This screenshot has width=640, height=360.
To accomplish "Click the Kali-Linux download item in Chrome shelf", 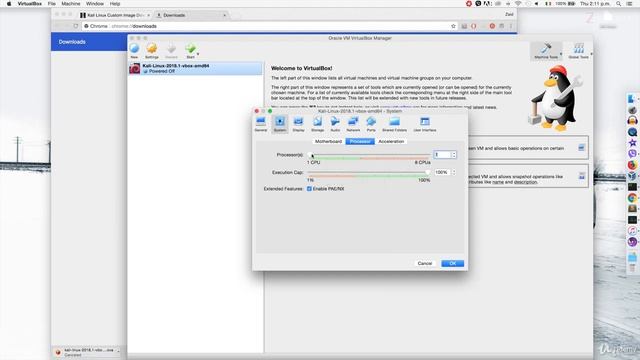I will (x=87, y=352).
